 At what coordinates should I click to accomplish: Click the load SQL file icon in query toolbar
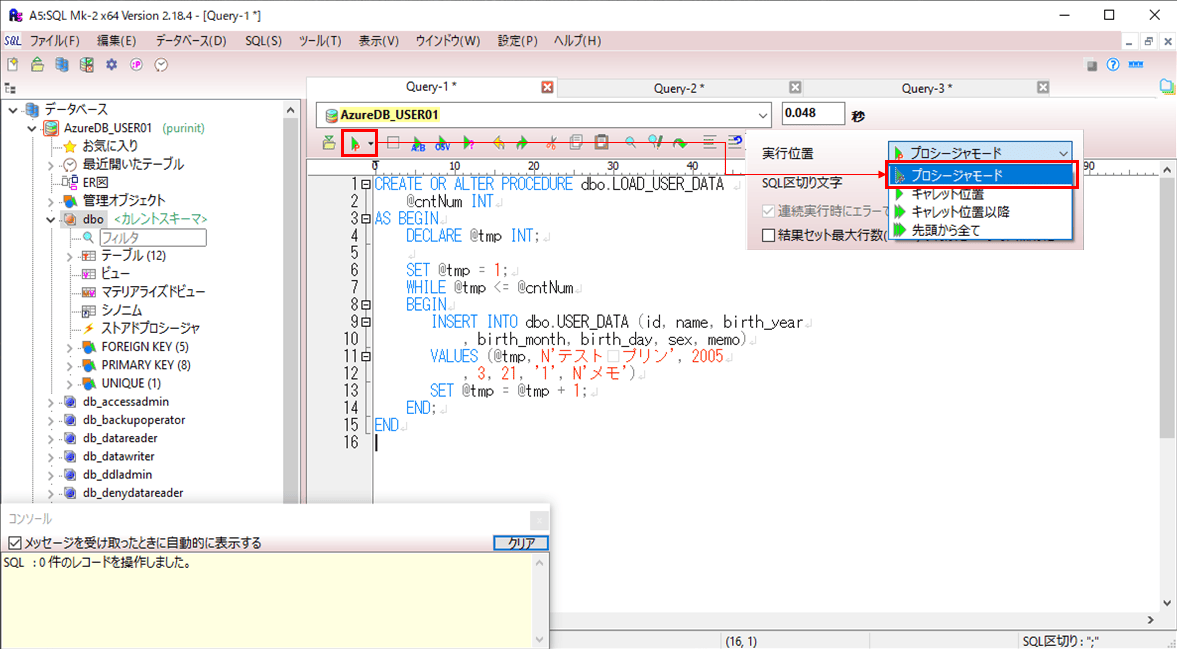point(329,143)
